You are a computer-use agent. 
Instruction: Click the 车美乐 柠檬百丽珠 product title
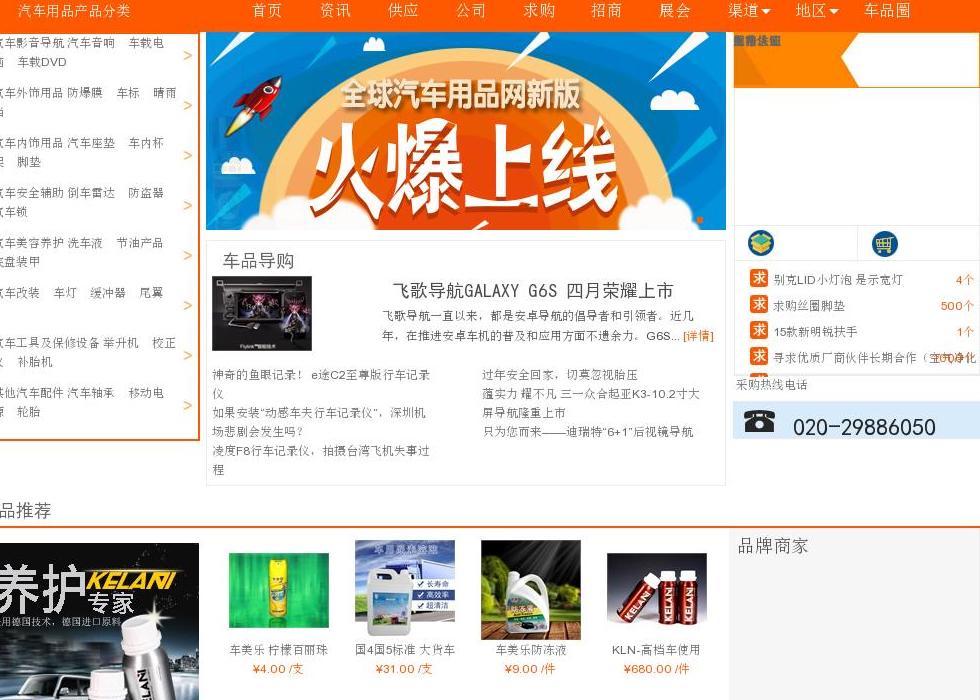click(279, 650)
